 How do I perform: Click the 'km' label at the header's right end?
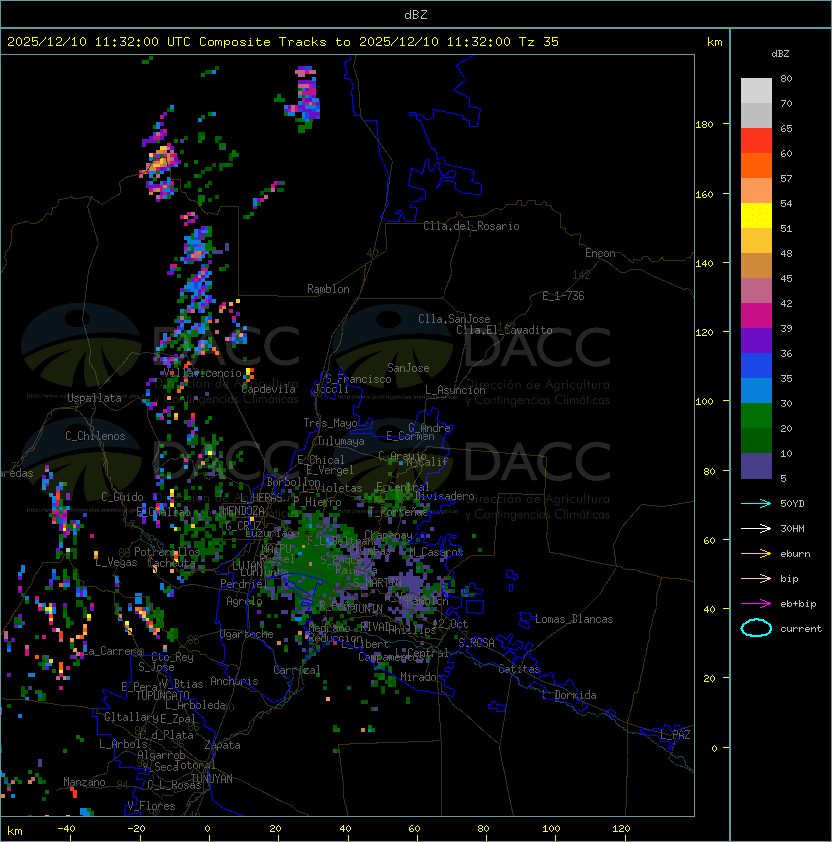click(714, 42)
